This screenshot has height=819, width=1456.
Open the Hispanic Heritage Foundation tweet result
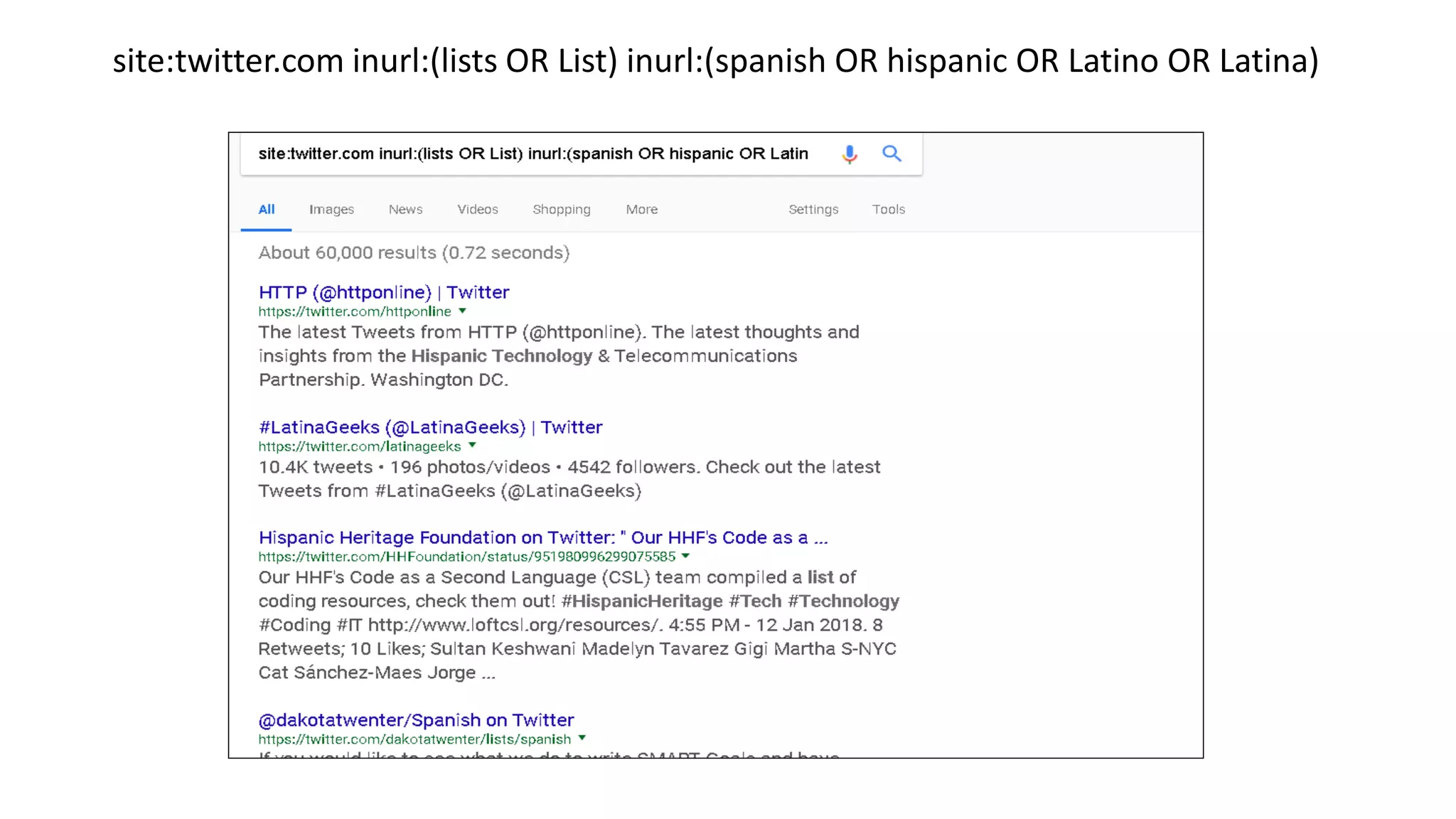[543, 537]
